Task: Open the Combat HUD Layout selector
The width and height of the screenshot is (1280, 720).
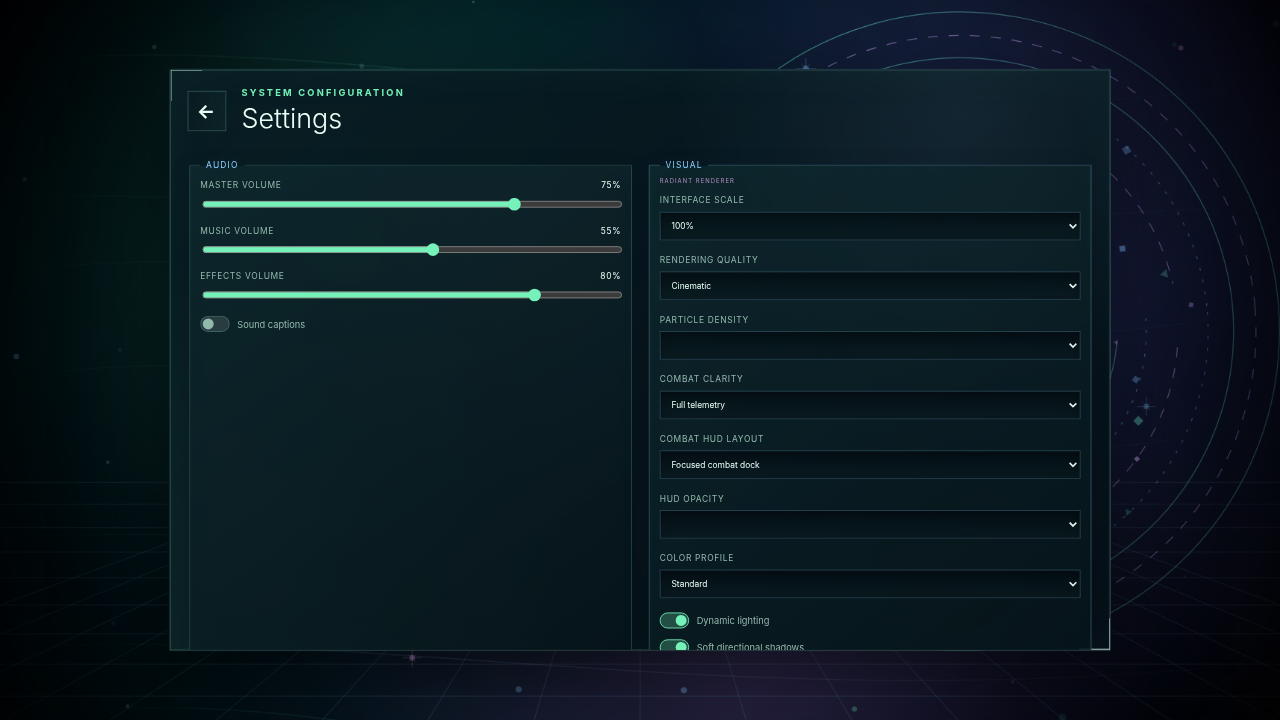Action: pos(870,465)
